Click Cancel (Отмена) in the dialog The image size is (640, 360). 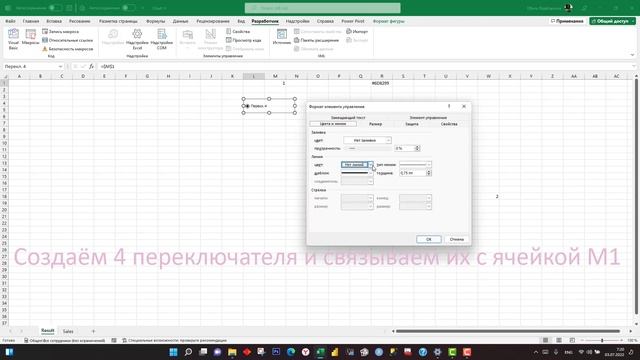[x=457, y=239]
